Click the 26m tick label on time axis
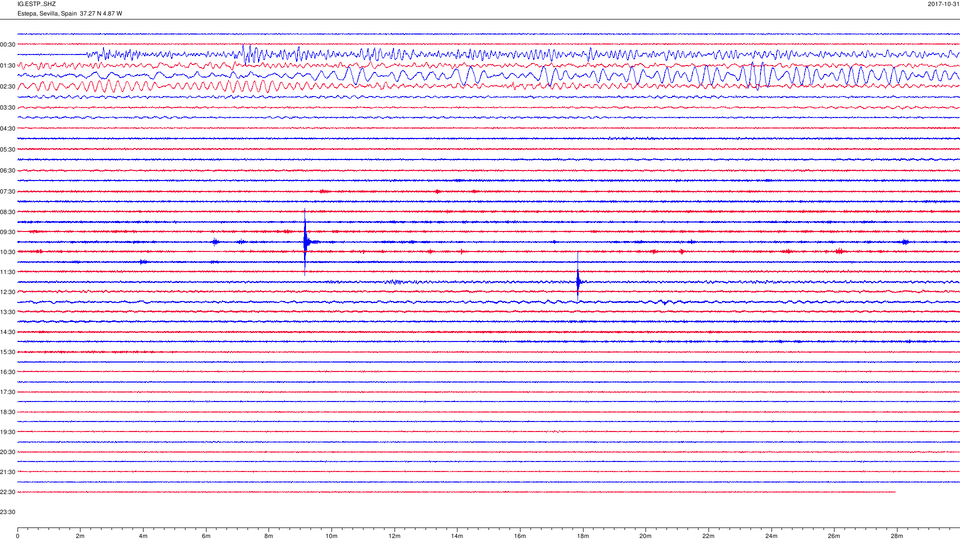The image size is (960, 540). click(x=834, y=536)
